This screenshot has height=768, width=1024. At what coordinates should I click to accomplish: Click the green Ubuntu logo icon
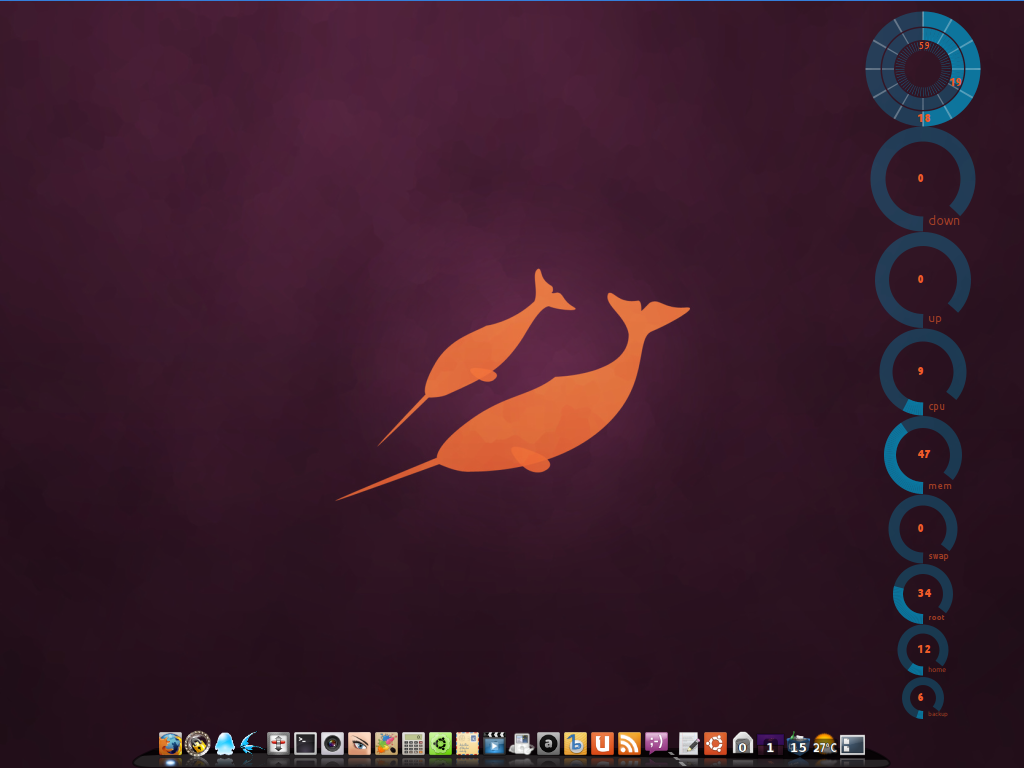(440, 743)
